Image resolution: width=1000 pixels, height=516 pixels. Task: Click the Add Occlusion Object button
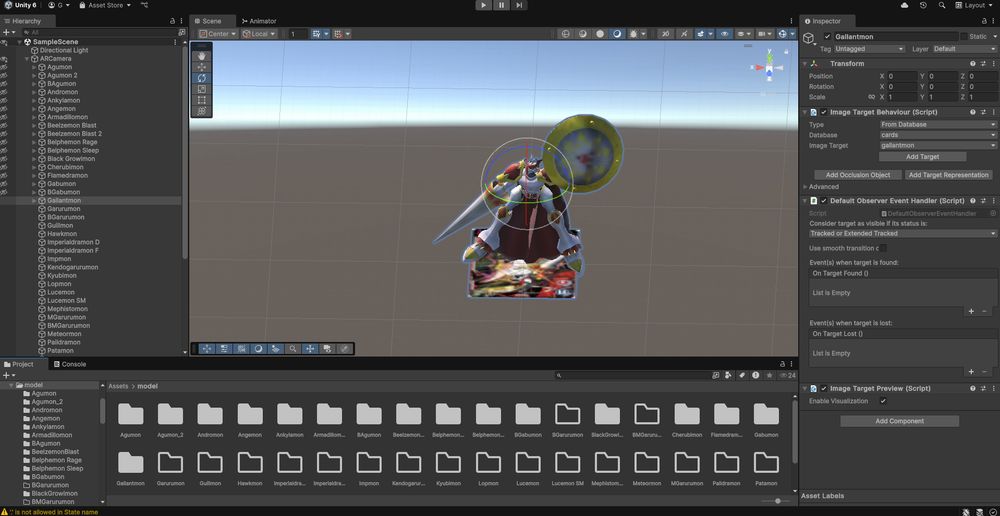click(858, 175)
